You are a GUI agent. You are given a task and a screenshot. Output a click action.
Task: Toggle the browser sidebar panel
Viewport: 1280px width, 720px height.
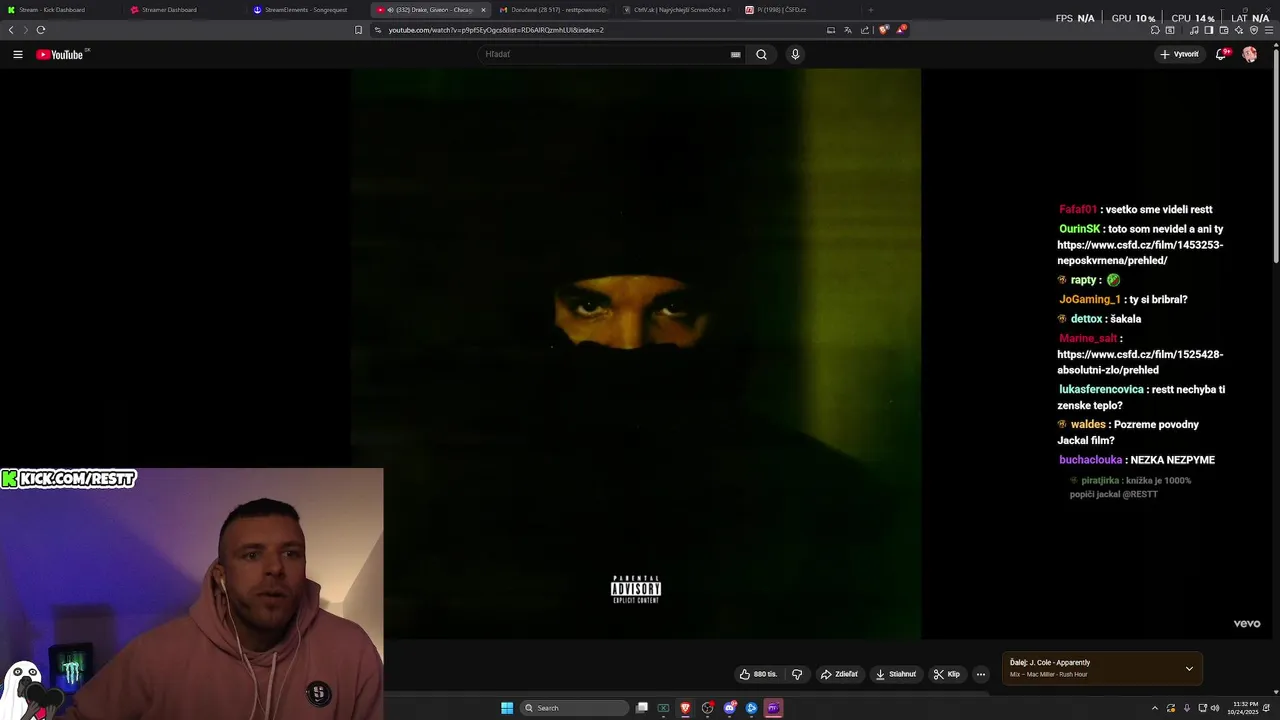1209,30
